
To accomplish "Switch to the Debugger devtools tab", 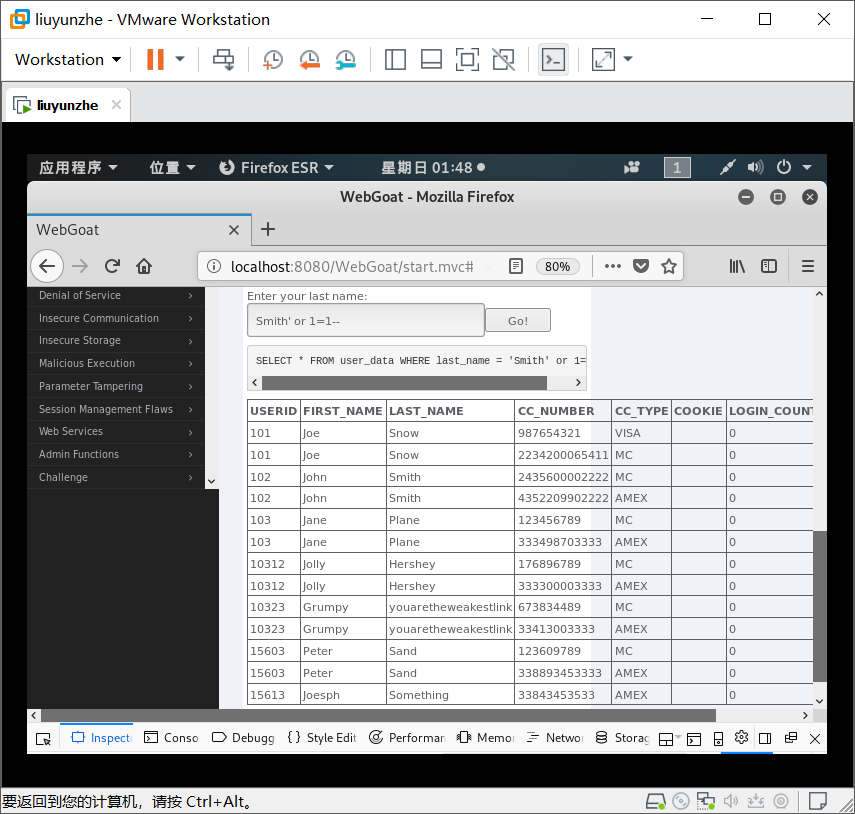I will click(x=243, y=738).
